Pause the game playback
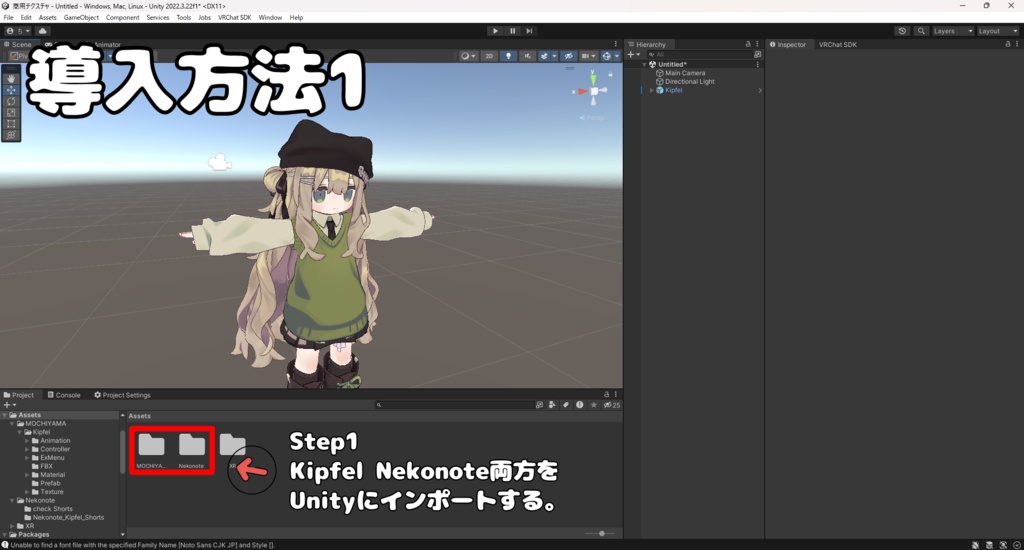 [513, 31]
